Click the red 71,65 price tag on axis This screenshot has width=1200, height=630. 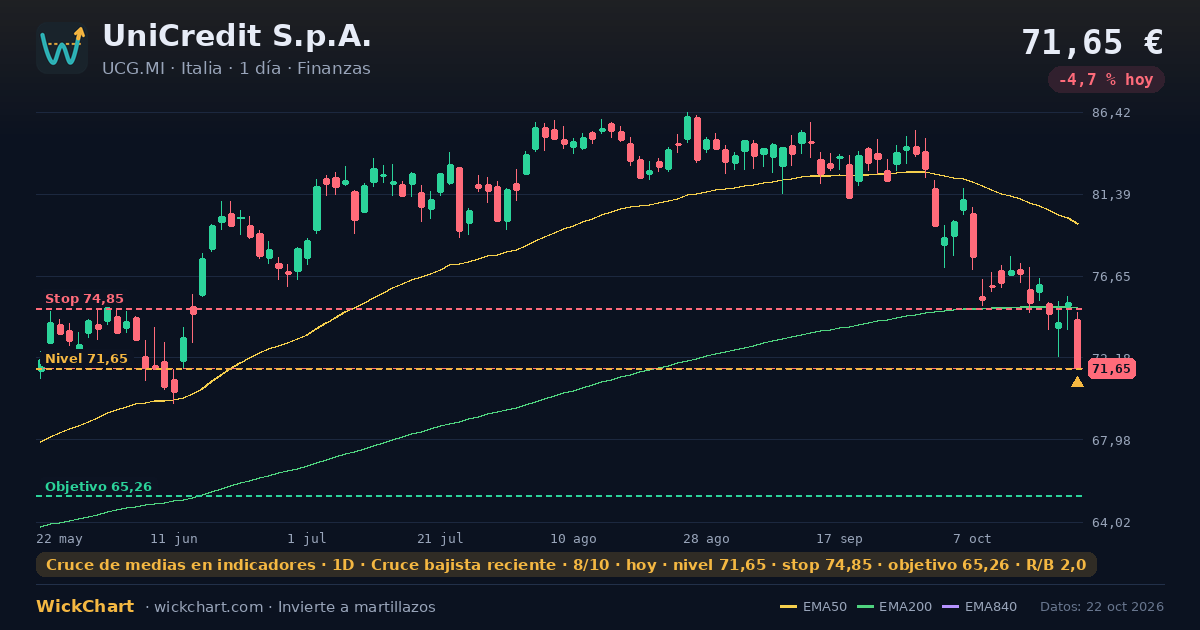tap(1111, 369)
